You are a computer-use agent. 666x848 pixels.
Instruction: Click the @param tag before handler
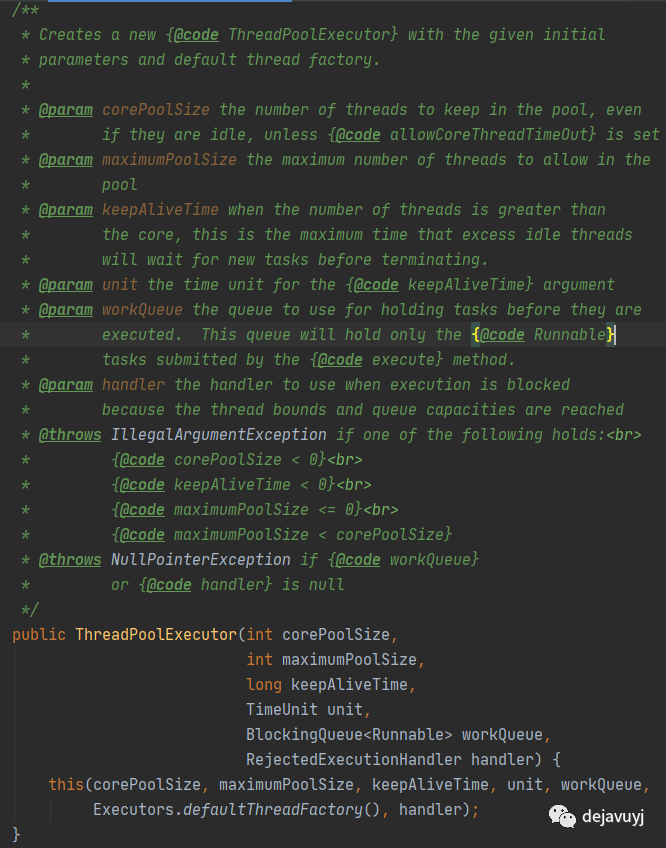[66, 385]
